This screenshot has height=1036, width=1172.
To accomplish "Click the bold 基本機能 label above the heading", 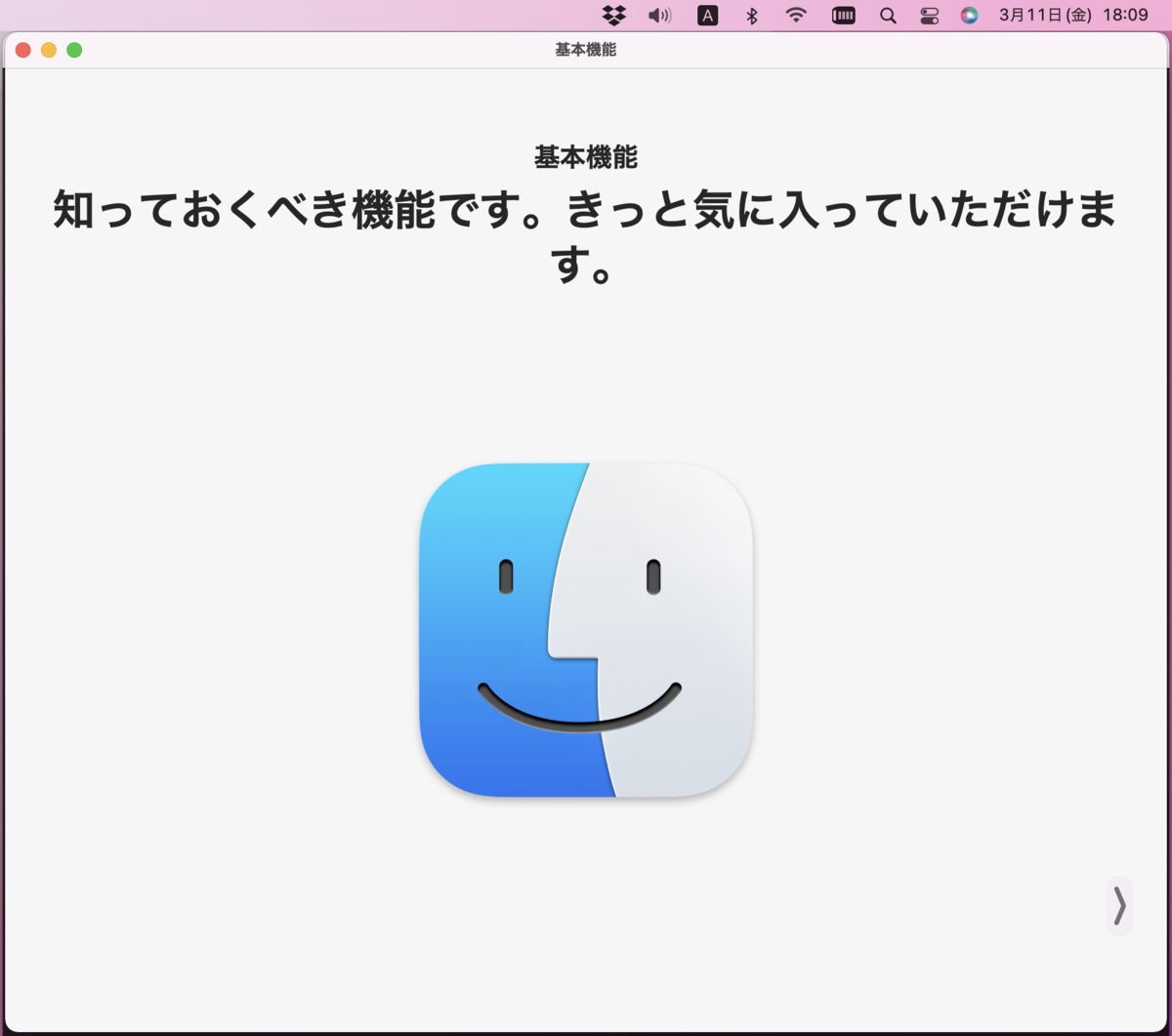I will (x=584, y=157).
